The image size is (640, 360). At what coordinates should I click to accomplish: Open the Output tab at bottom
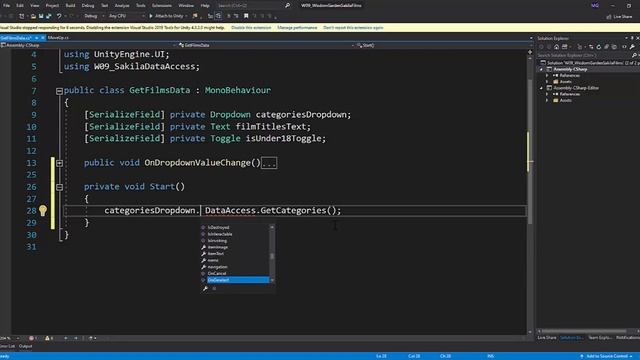(x=25, y=346)
